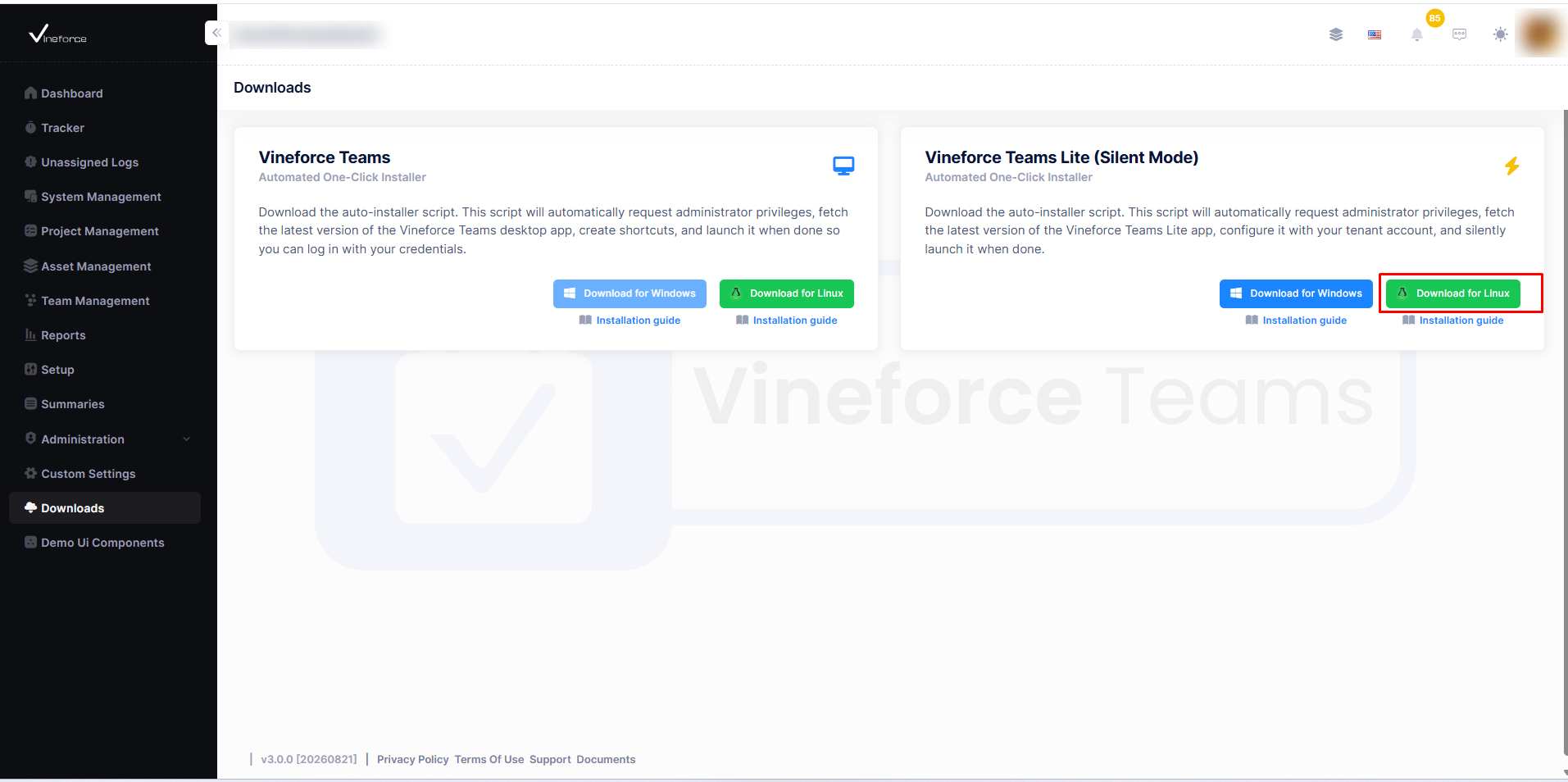The image size is (1568, 782).
Task: Open Setup in sidebar
Action: (x=105, y=370)
